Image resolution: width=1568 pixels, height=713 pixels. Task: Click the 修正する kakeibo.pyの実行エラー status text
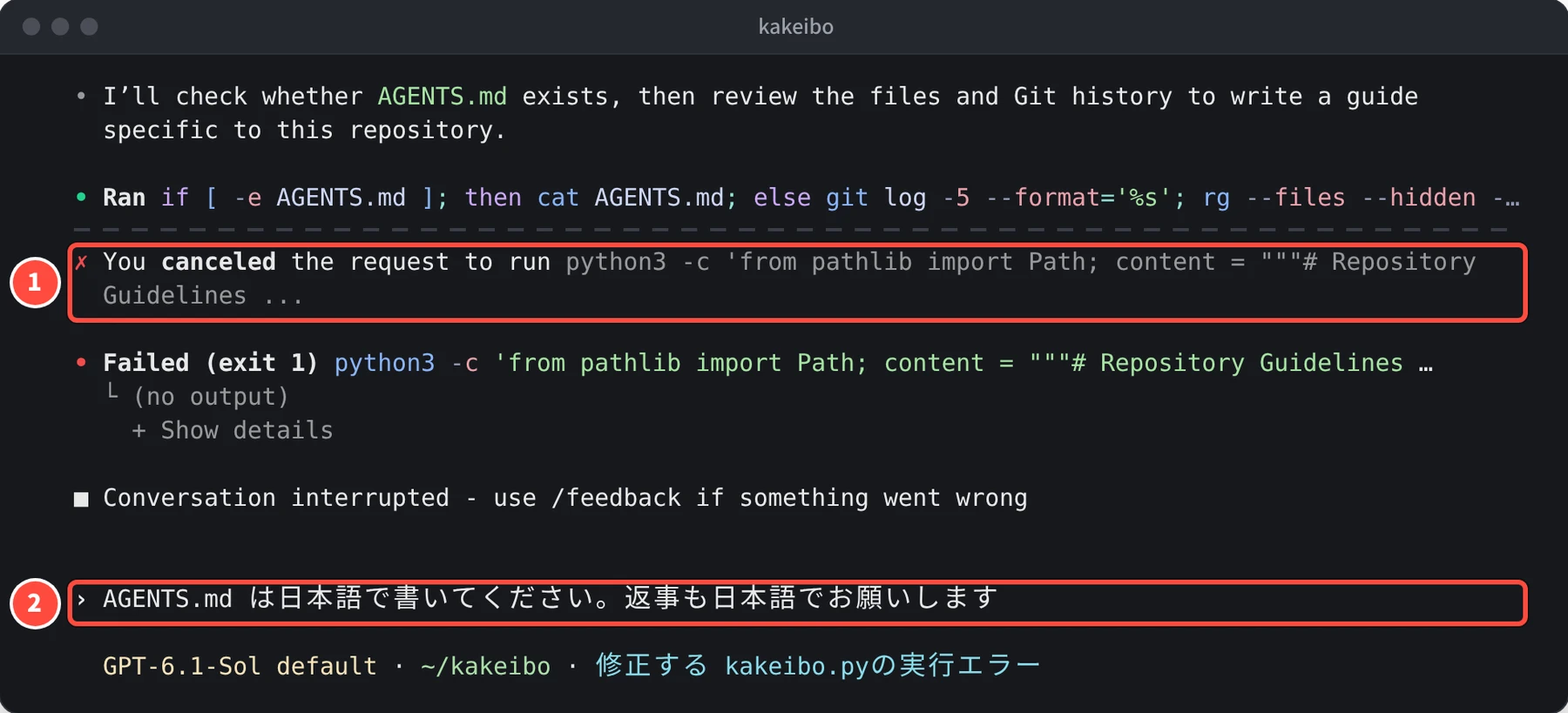point(818,666)
